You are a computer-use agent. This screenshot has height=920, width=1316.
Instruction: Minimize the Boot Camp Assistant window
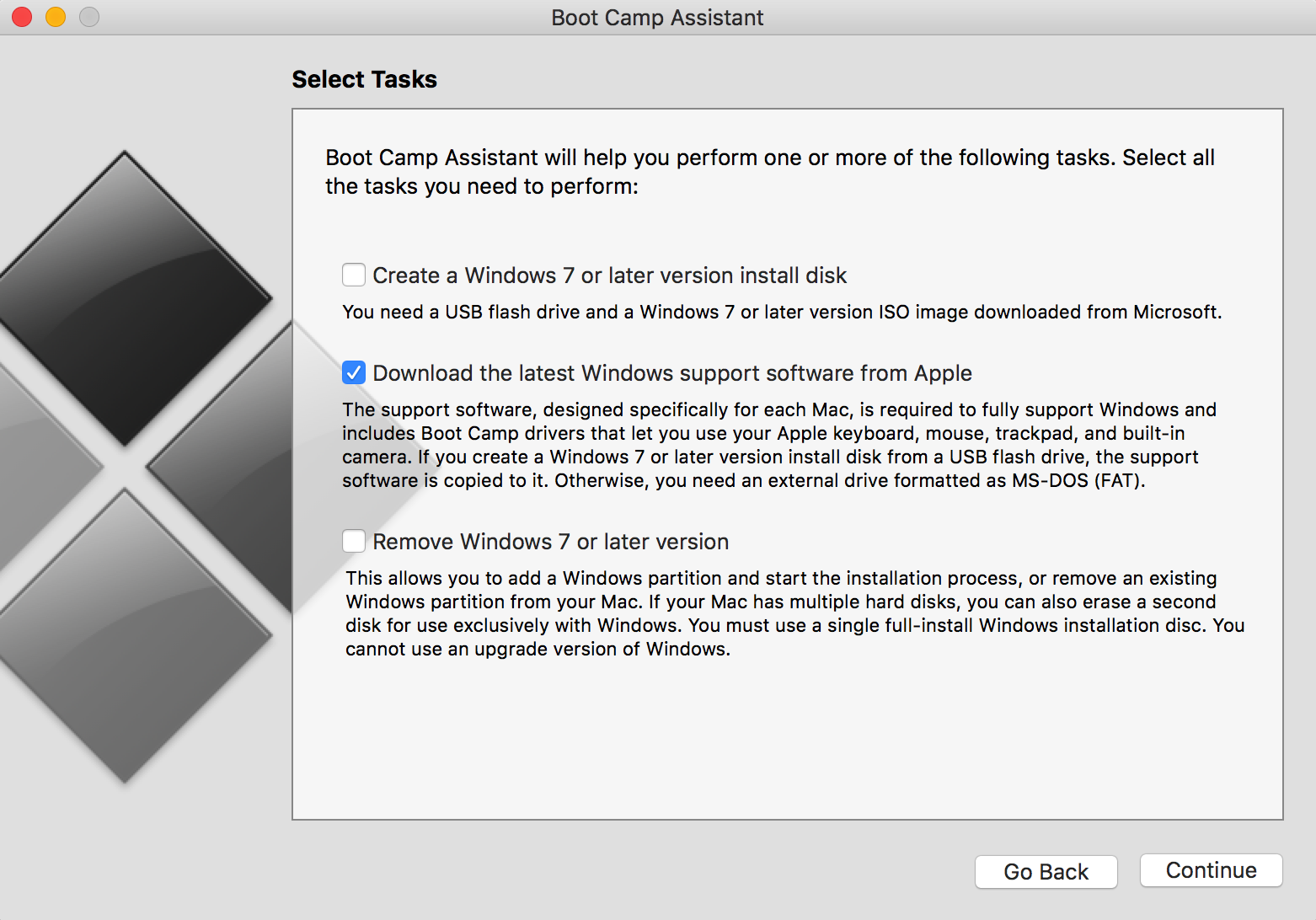point(55,16)
